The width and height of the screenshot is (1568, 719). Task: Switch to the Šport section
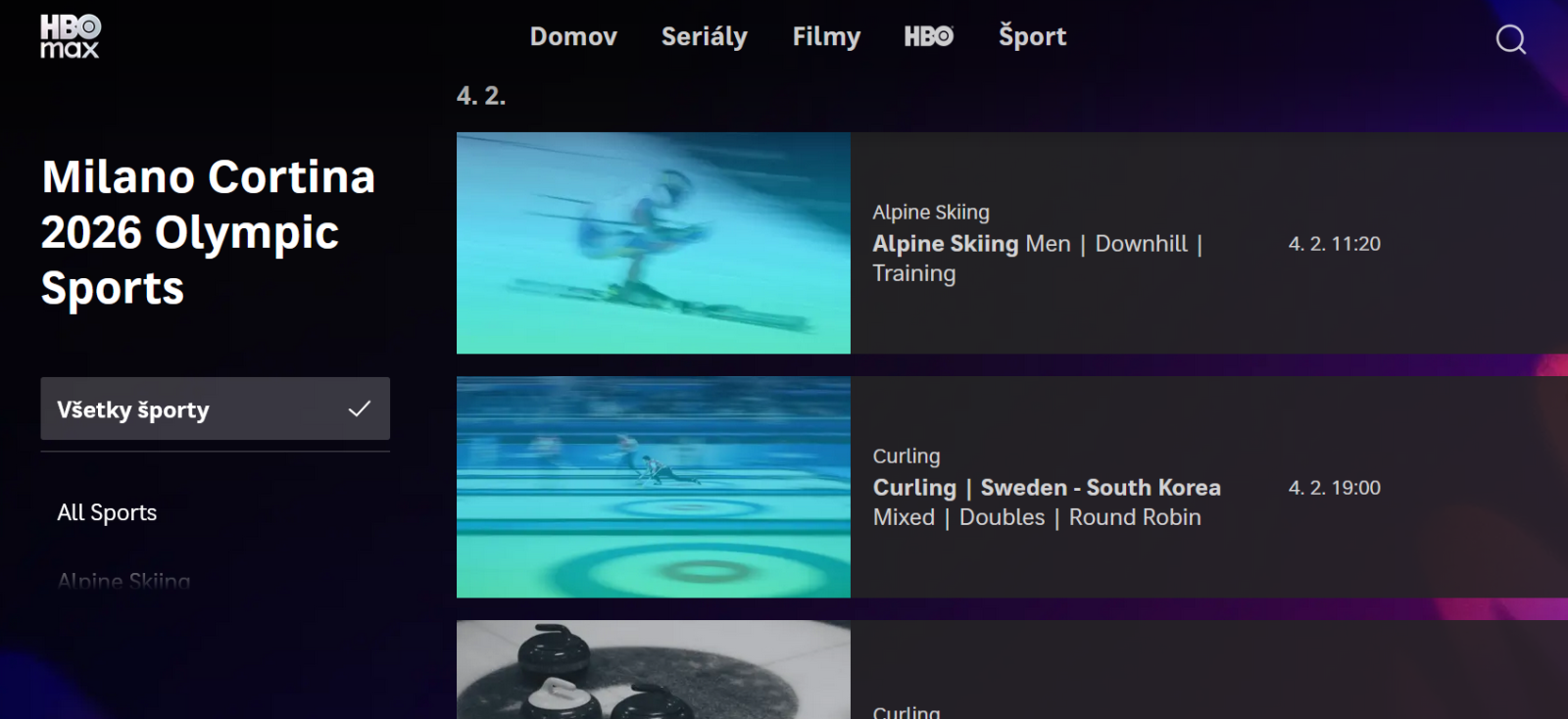click(1032, 37)
